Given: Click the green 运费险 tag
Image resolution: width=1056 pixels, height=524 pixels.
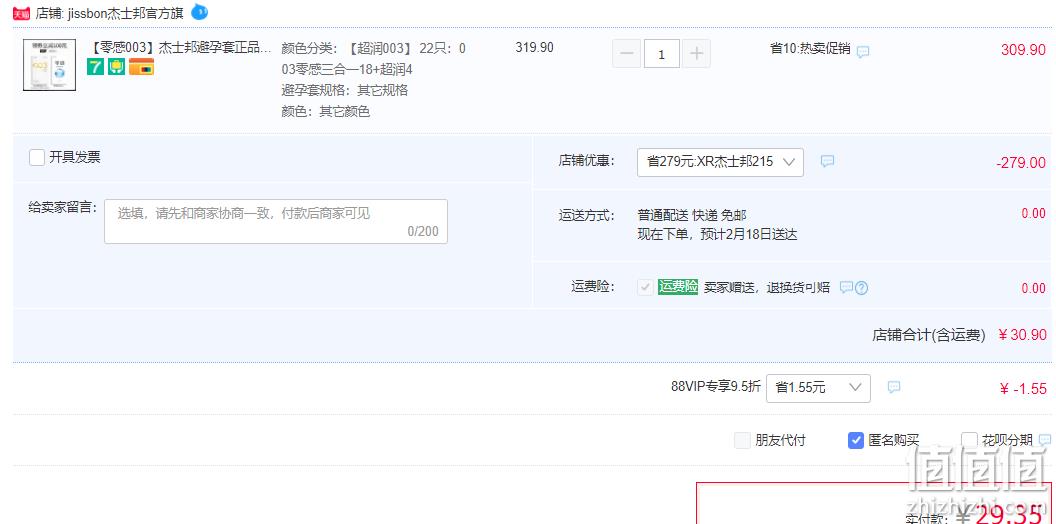Looking at the screenshot, I should click(678, 287).
